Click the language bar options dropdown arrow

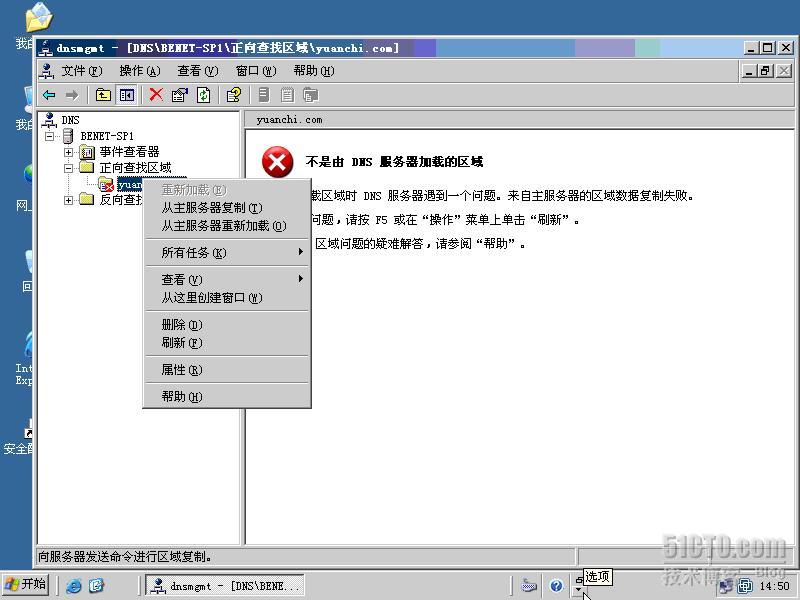tap(578, 590)
